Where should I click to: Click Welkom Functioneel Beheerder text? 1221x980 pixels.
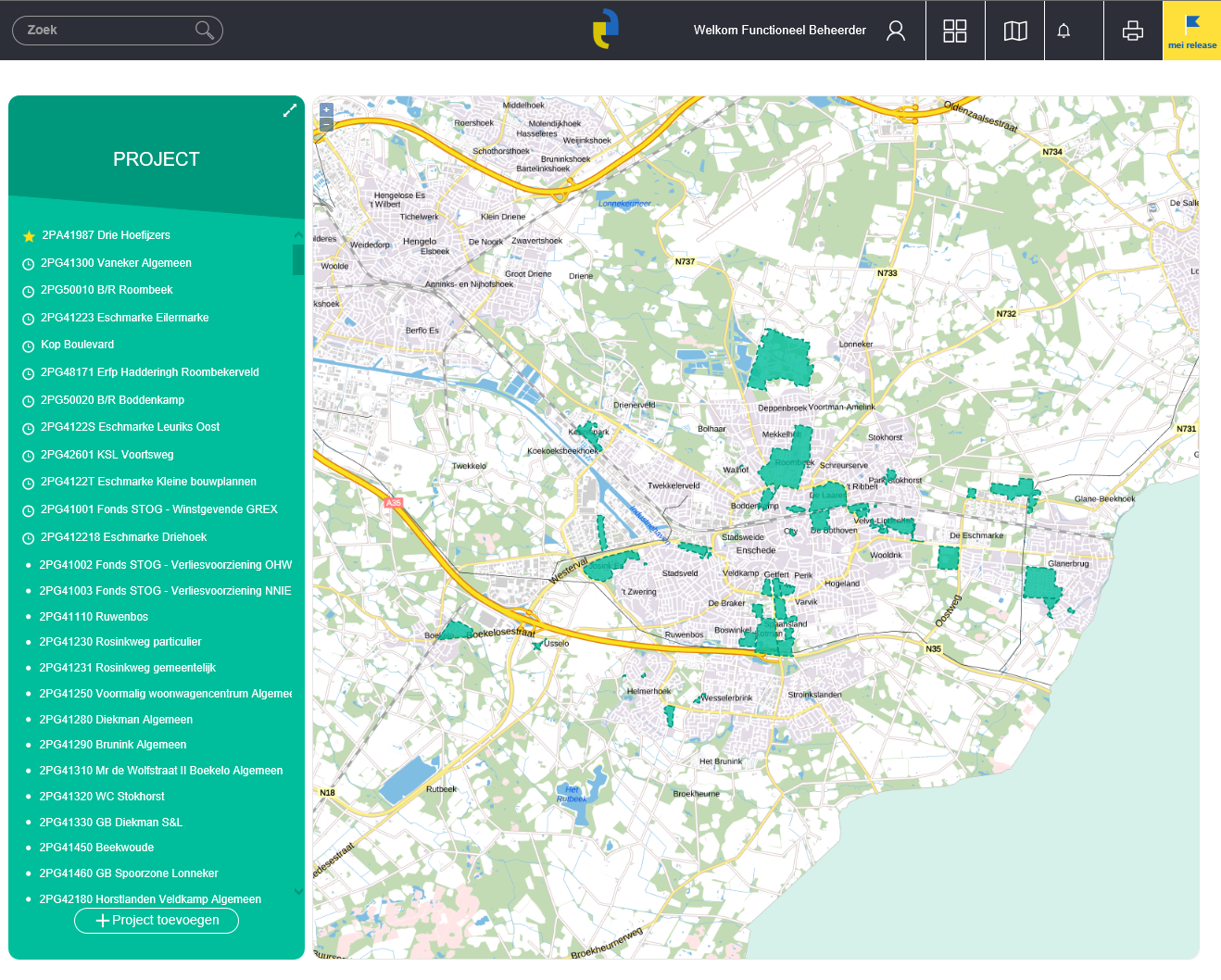coord(780,30)
